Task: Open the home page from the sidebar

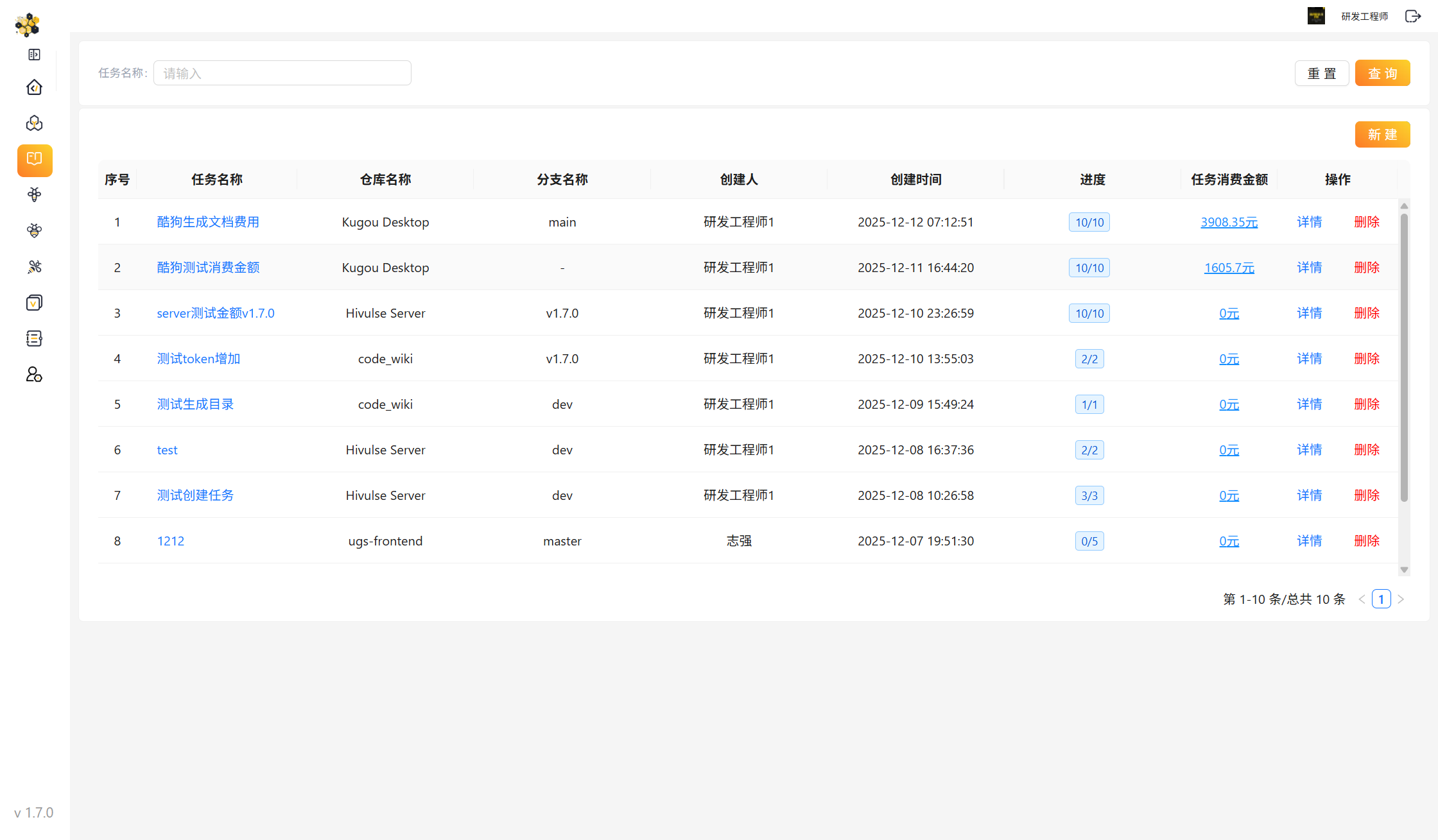Action: (34, 87)
